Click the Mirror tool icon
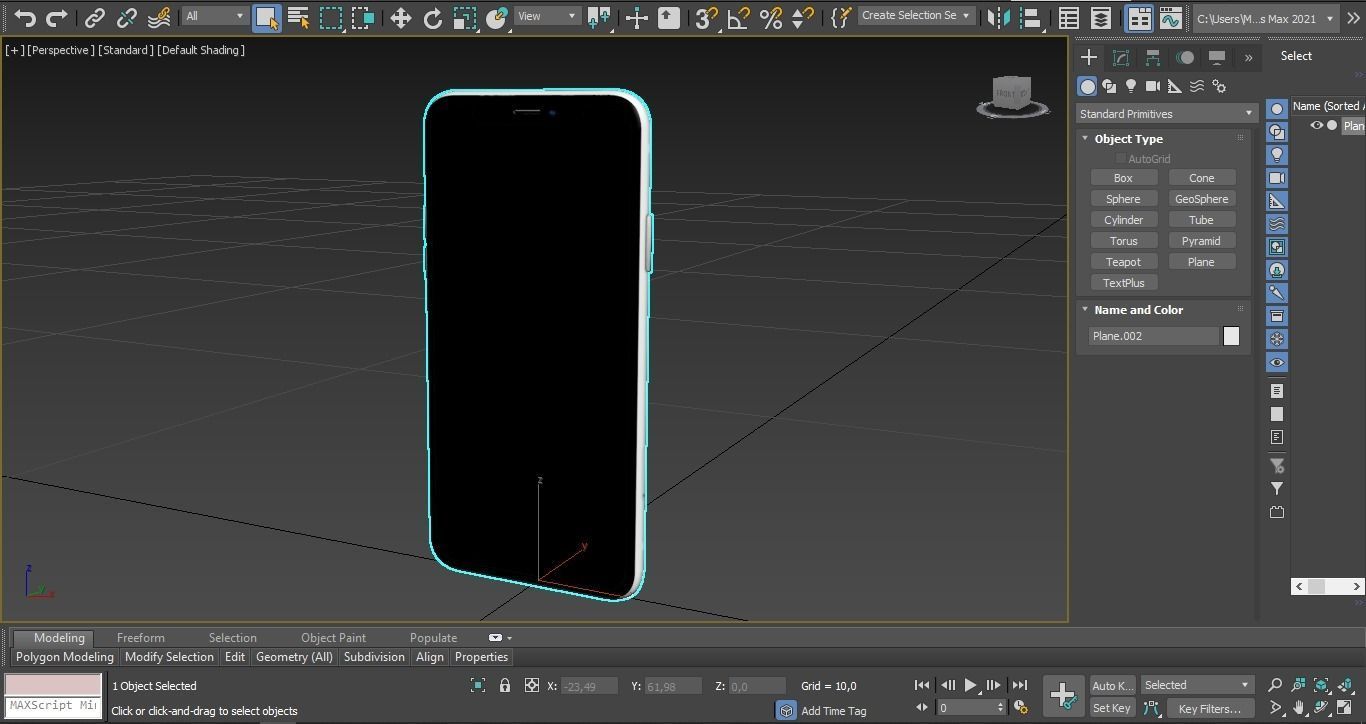 [x=998, y=17]
